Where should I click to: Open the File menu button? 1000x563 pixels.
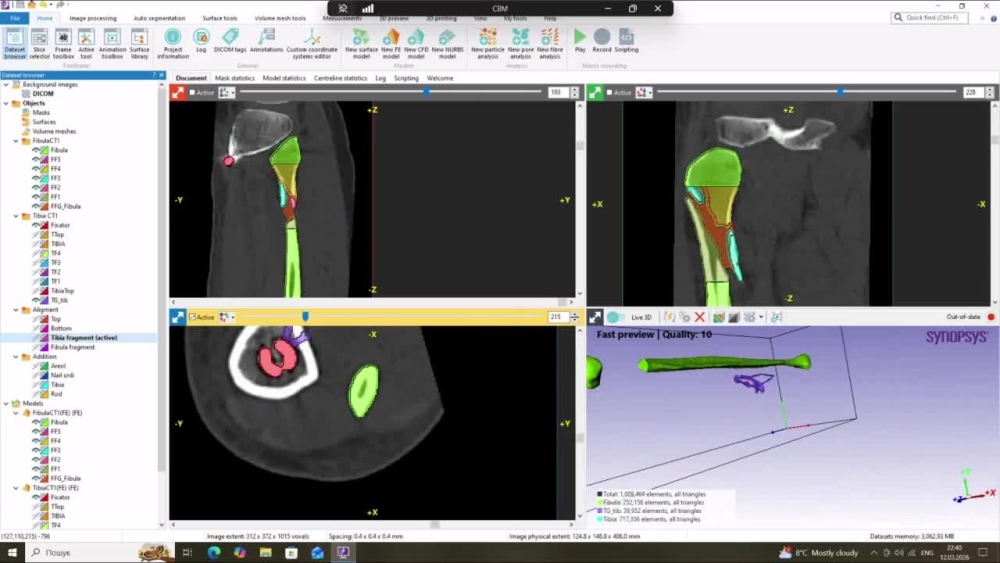click(x=15, y=18)
